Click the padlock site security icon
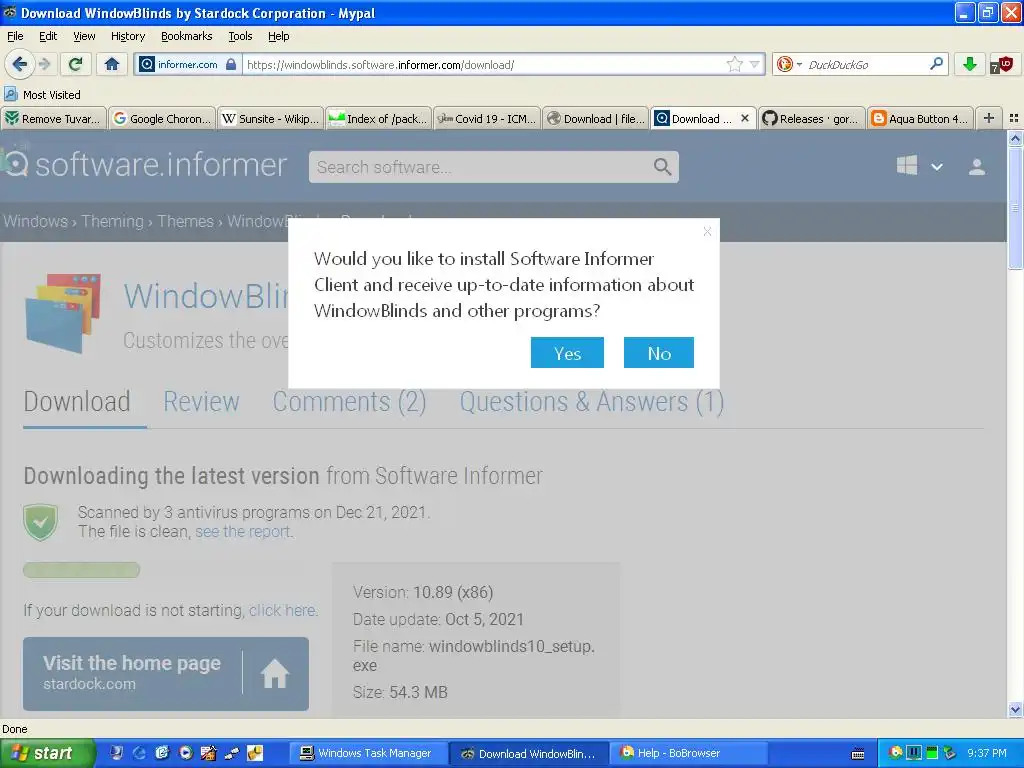This screenshot has height=768, width=1024. coord(231,64)
